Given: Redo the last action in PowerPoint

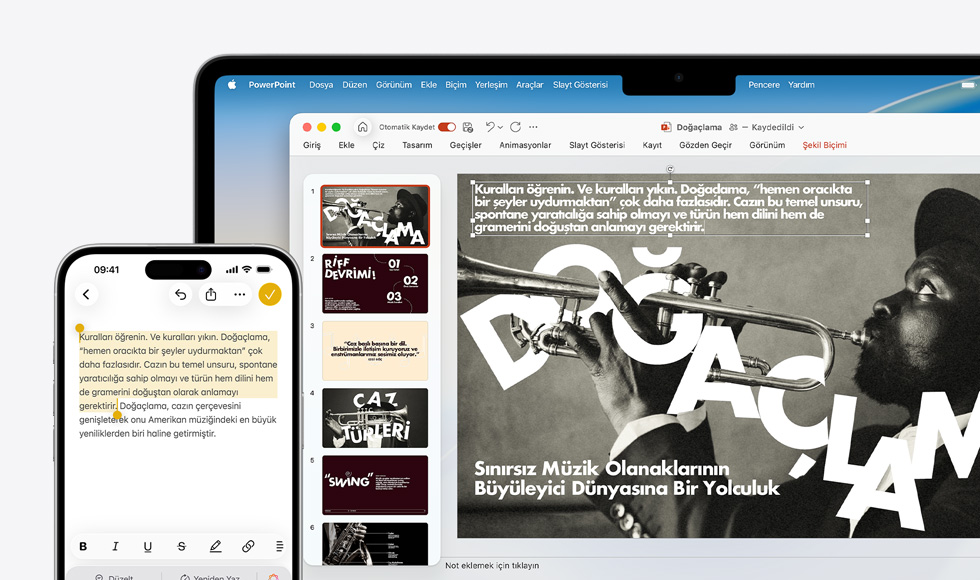Looking at the screenshot, I should (x=516, y=127).
